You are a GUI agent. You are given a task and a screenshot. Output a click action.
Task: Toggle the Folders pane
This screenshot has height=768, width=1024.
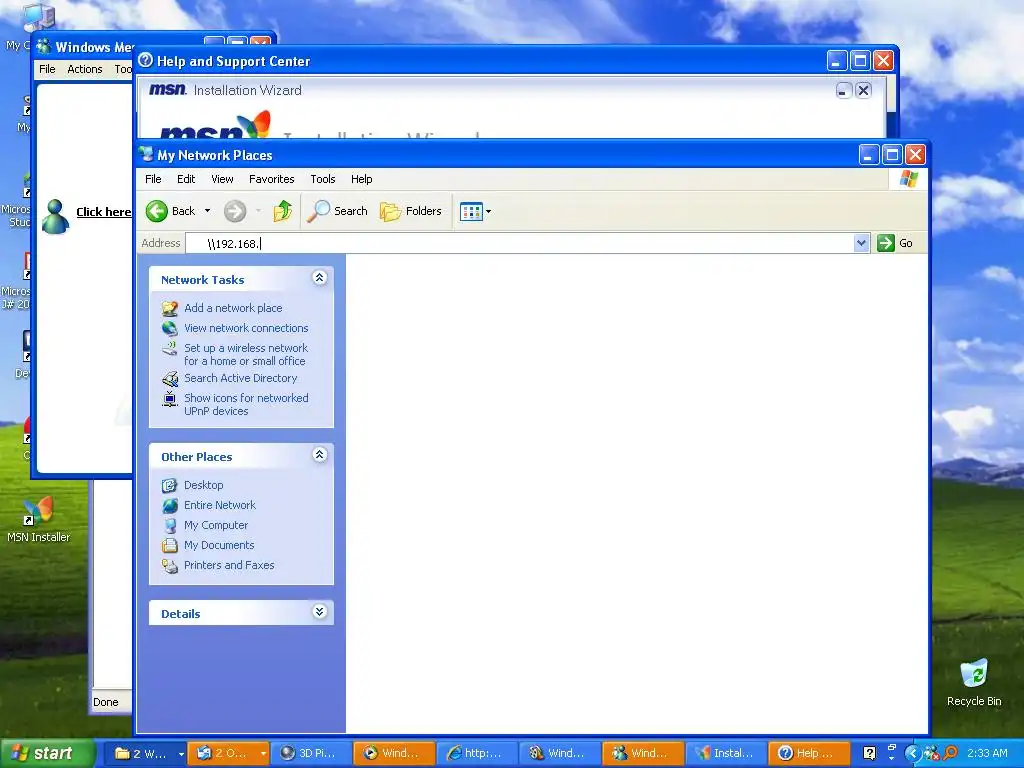coord(411,211)
